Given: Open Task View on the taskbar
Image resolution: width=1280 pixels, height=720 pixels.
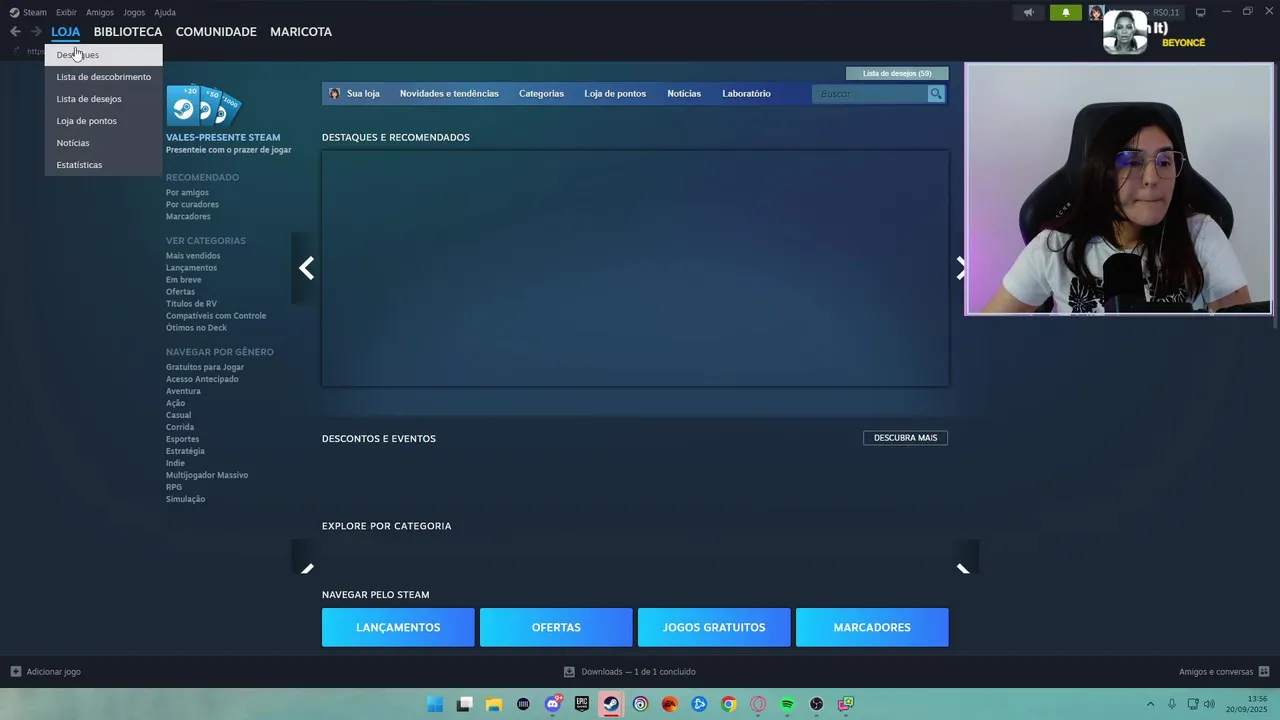Looking at the screenshot, I should 464,704.
